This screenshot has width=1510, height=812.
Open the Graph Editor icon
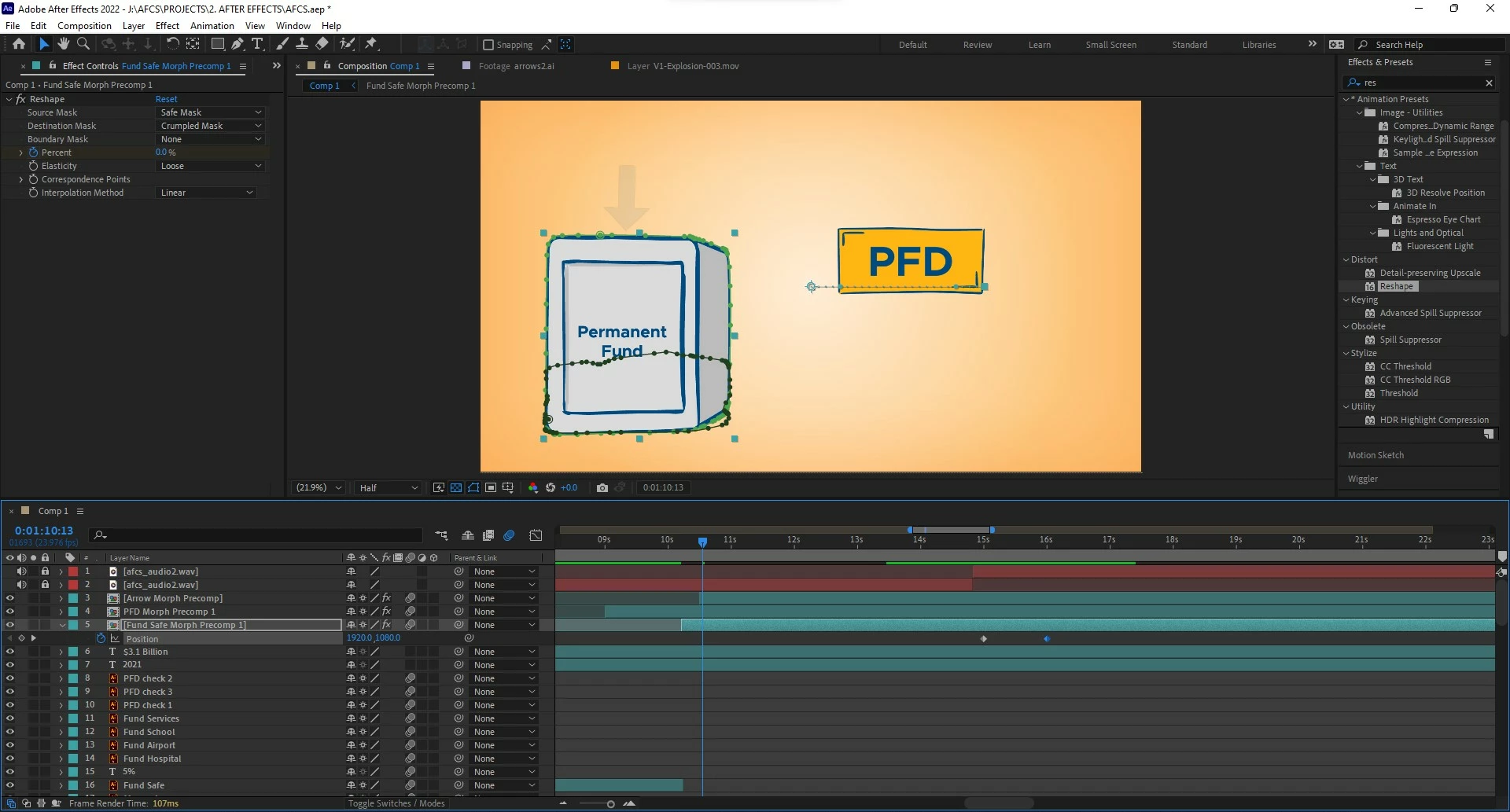[x=536, y=535]
